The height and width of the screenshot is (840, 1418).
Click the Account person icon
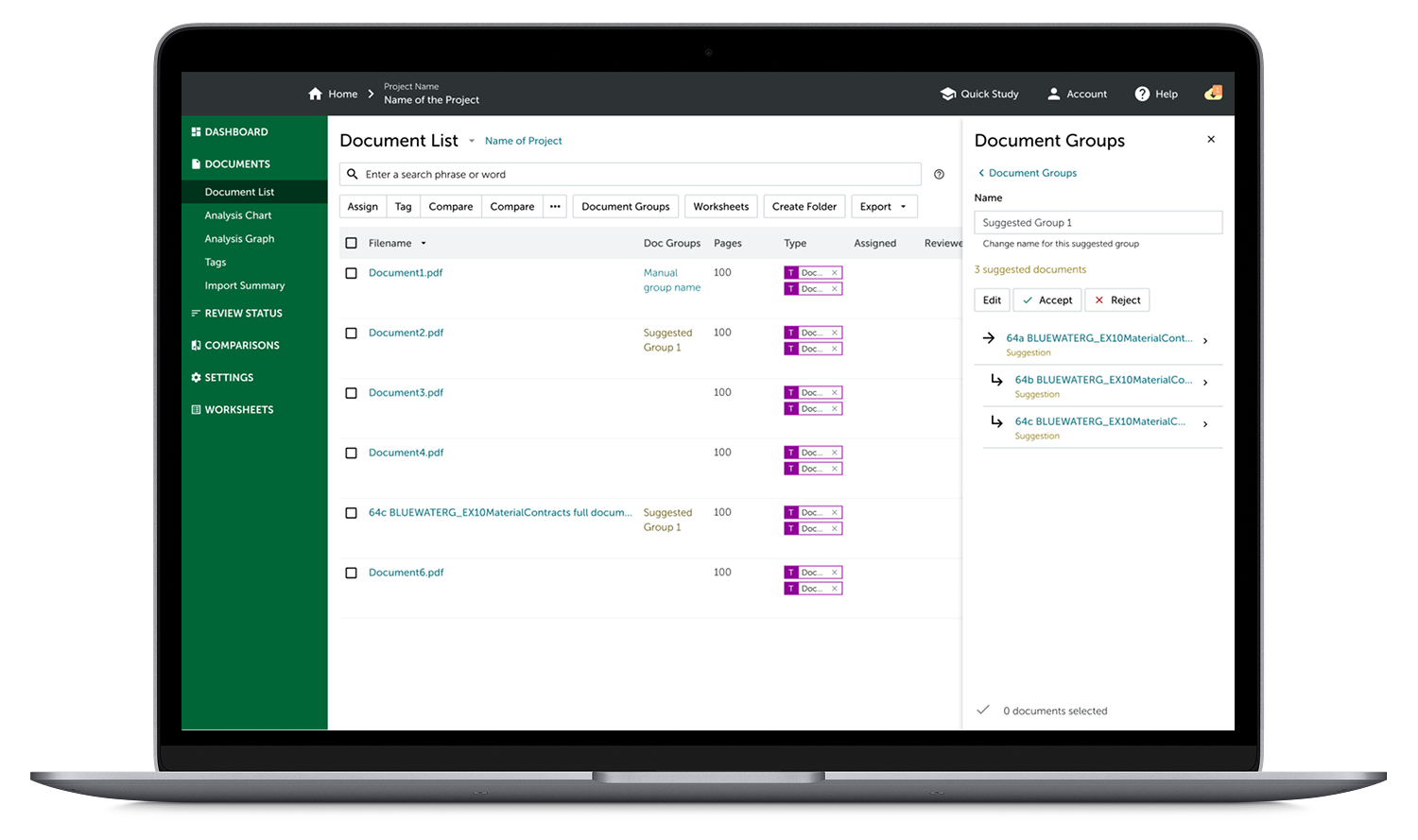1054,94
